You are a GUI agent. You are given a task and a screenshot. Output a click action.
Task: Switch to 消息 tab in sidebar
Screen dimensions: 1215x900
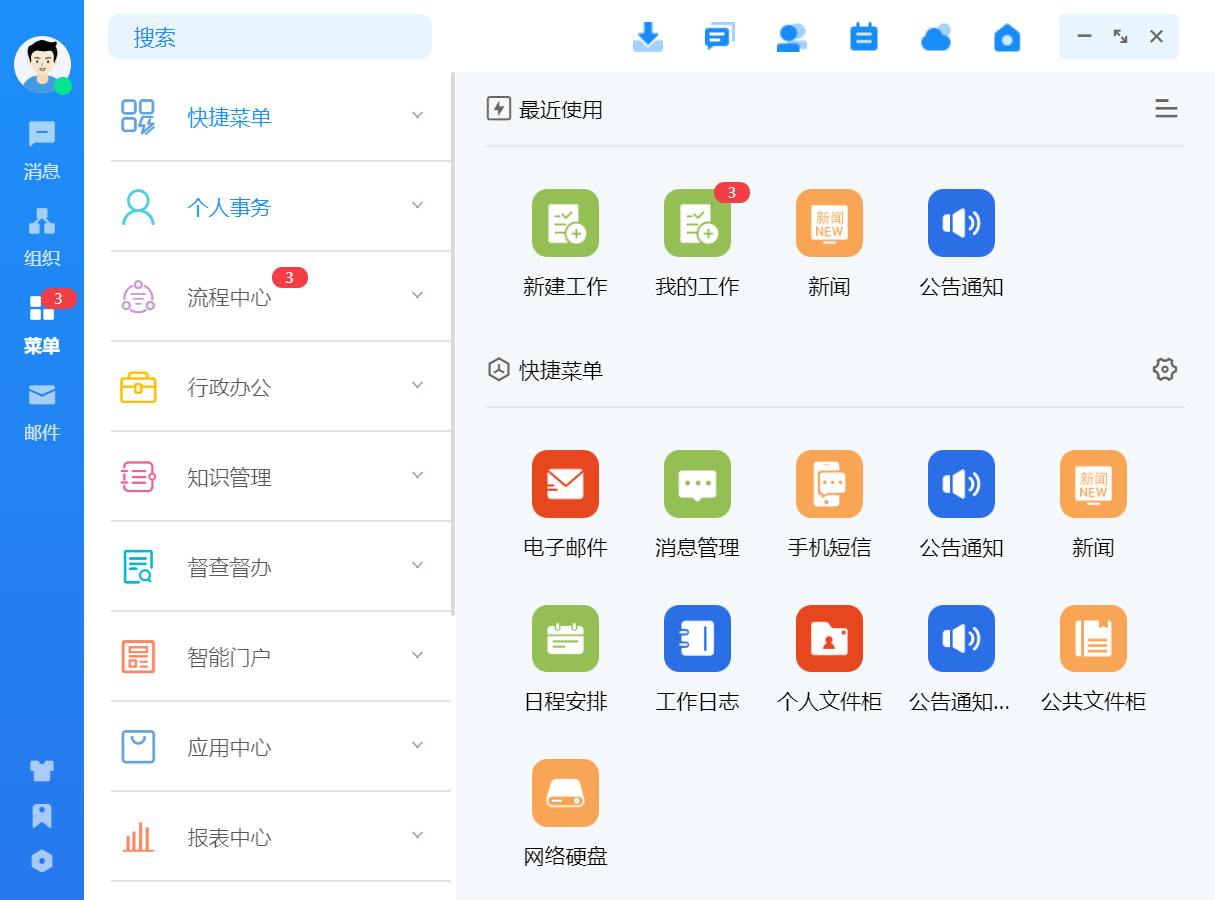point(42,150)
